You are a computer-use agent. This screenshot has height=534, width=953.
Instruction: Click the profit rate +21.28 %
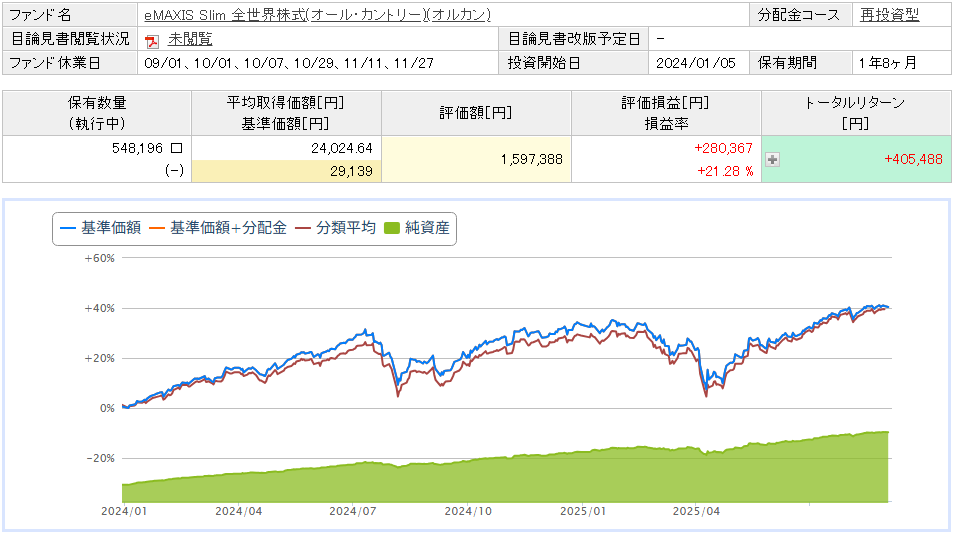click(725, 171)
